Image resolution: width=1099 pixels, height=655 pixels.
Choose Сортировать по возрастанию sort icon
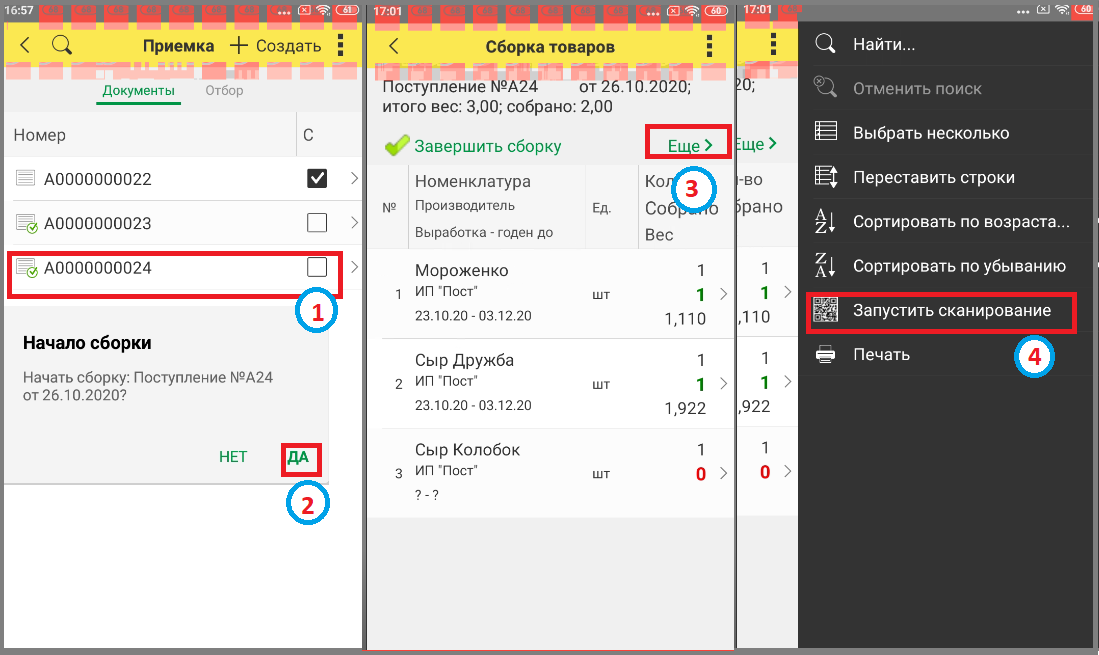pos(825,221)
